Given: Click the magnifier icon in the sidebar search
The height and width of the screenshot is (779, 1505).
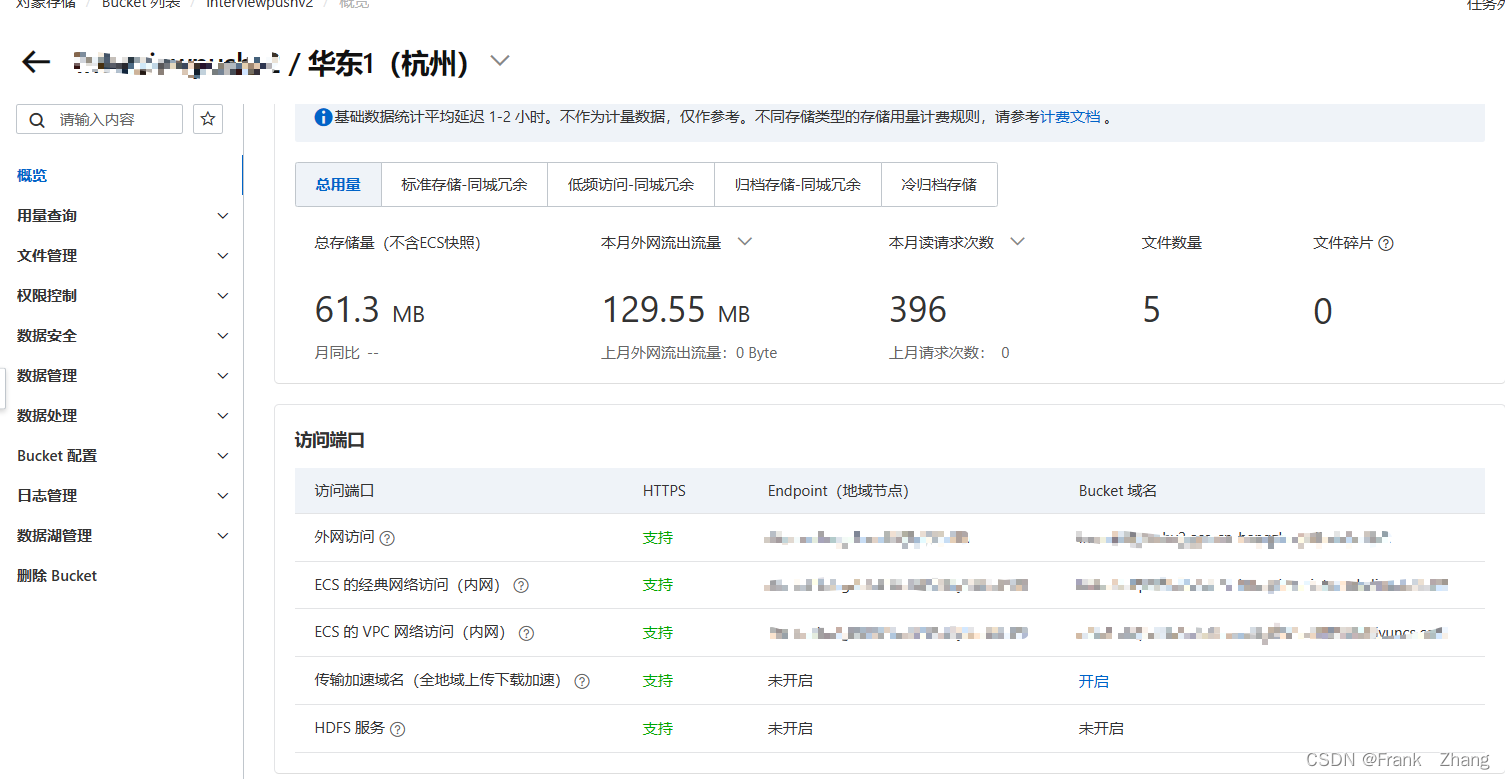Looking at the screenshot, I should [x=37, y=118].
